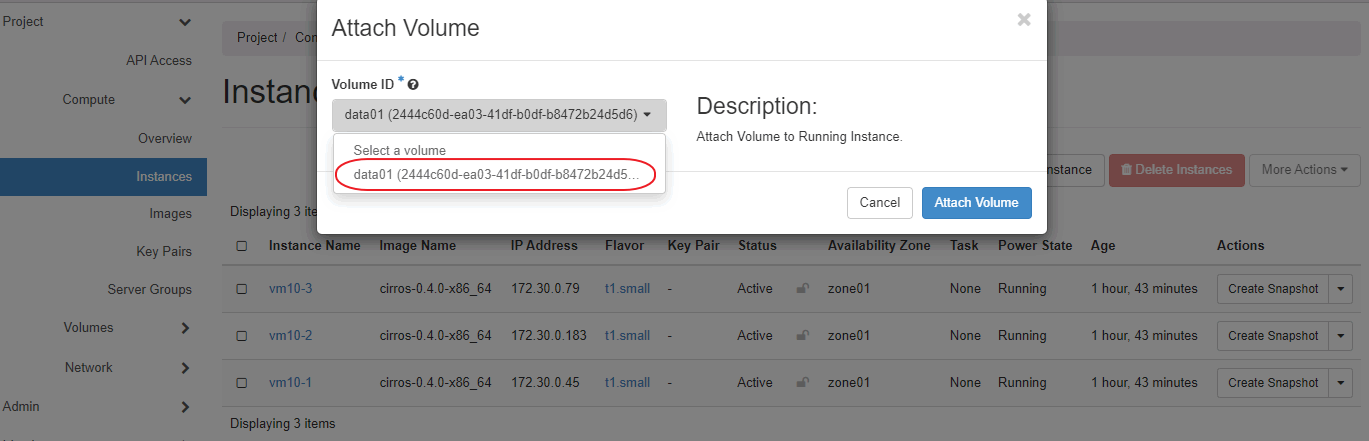The image size is (1369, 441).
Task: Click Create Snapshot for vm10-2
Action: pos(1273,336)
